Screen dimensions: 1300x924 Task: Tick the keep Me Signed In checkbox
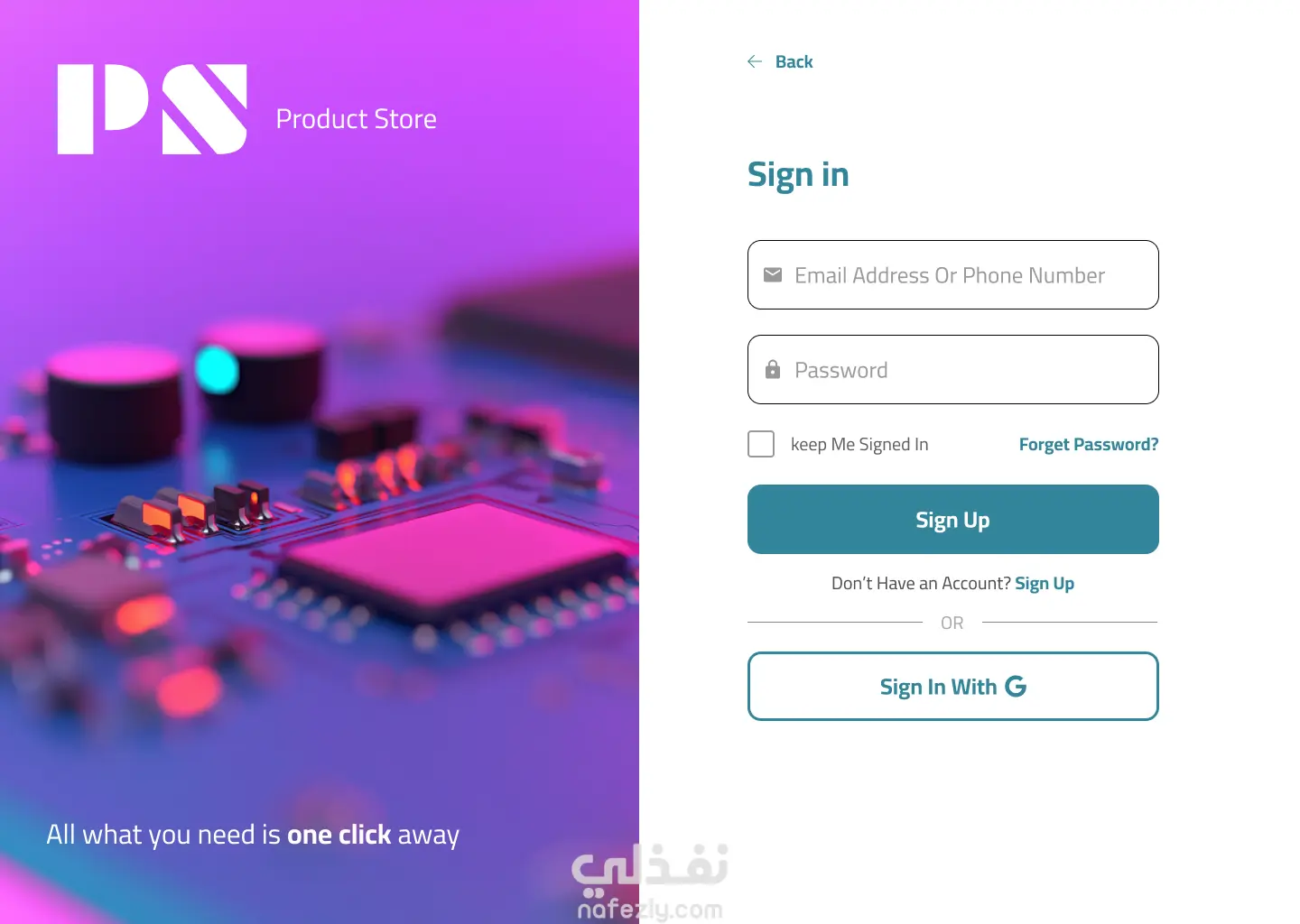tap(761, 444)
